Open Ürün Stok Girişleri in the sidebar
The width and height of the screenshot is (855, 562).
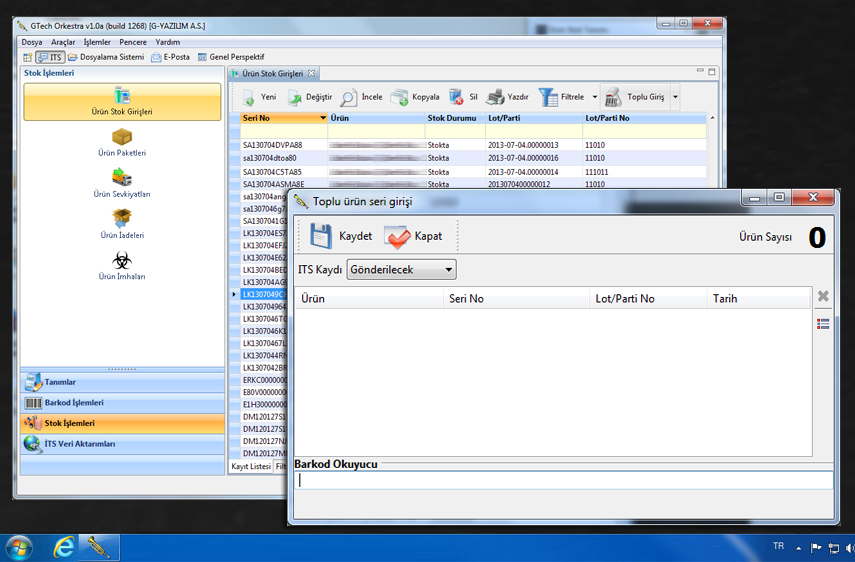122,101
